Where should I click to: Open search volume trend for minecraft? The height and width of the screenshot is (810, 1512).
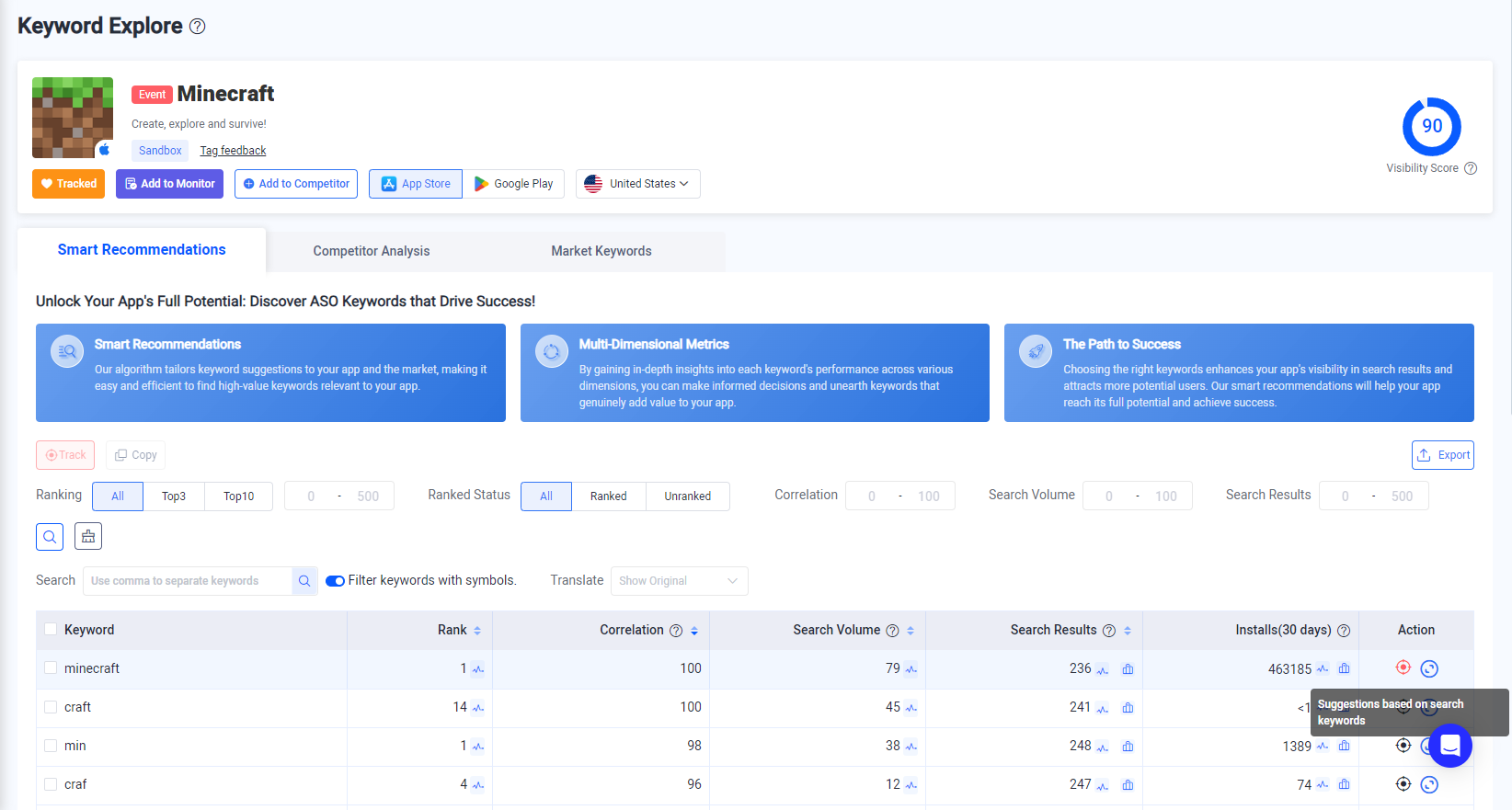(x=911, y=669)
